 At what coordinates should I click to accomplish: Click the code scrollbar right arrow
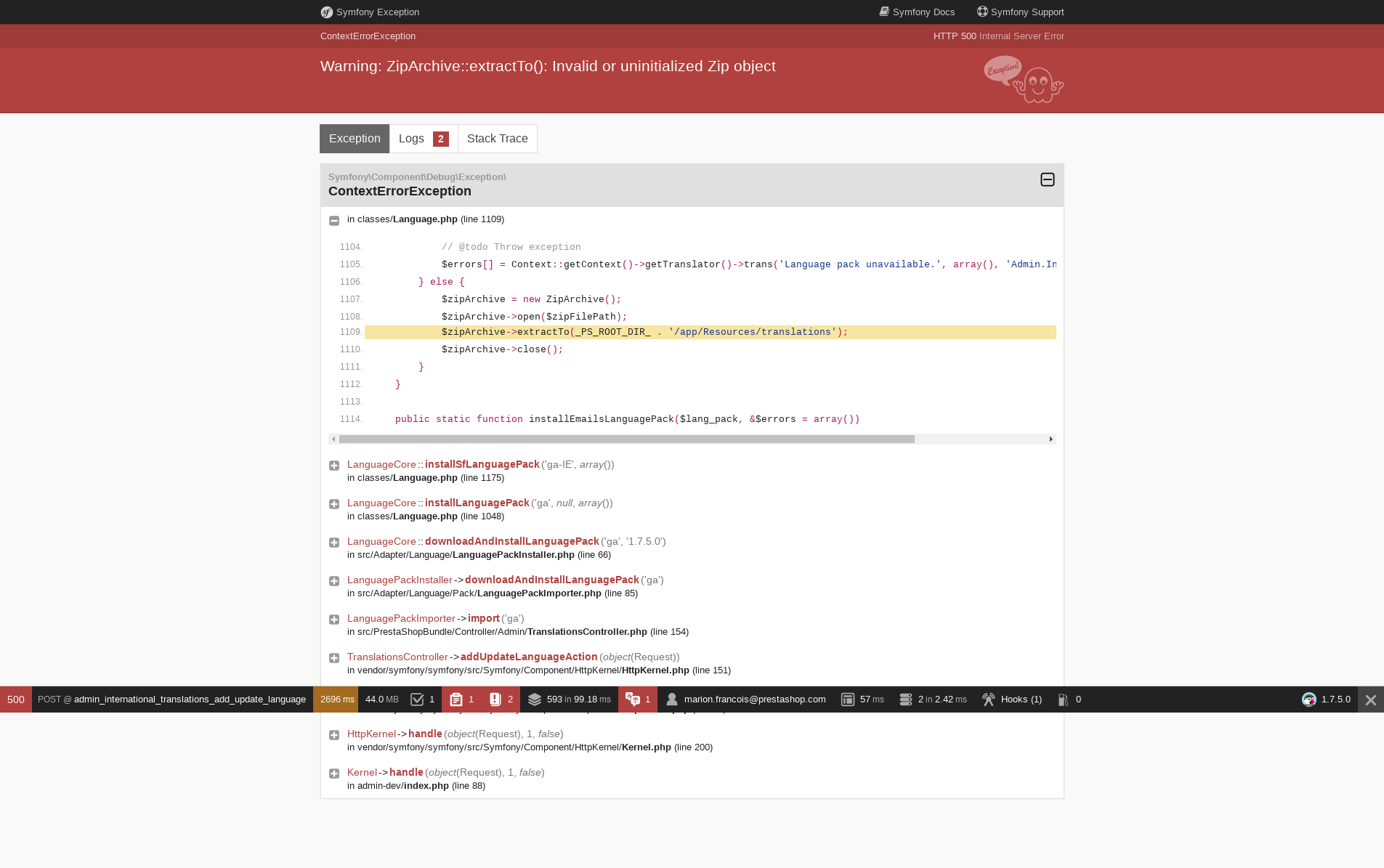click(1051, 439)
